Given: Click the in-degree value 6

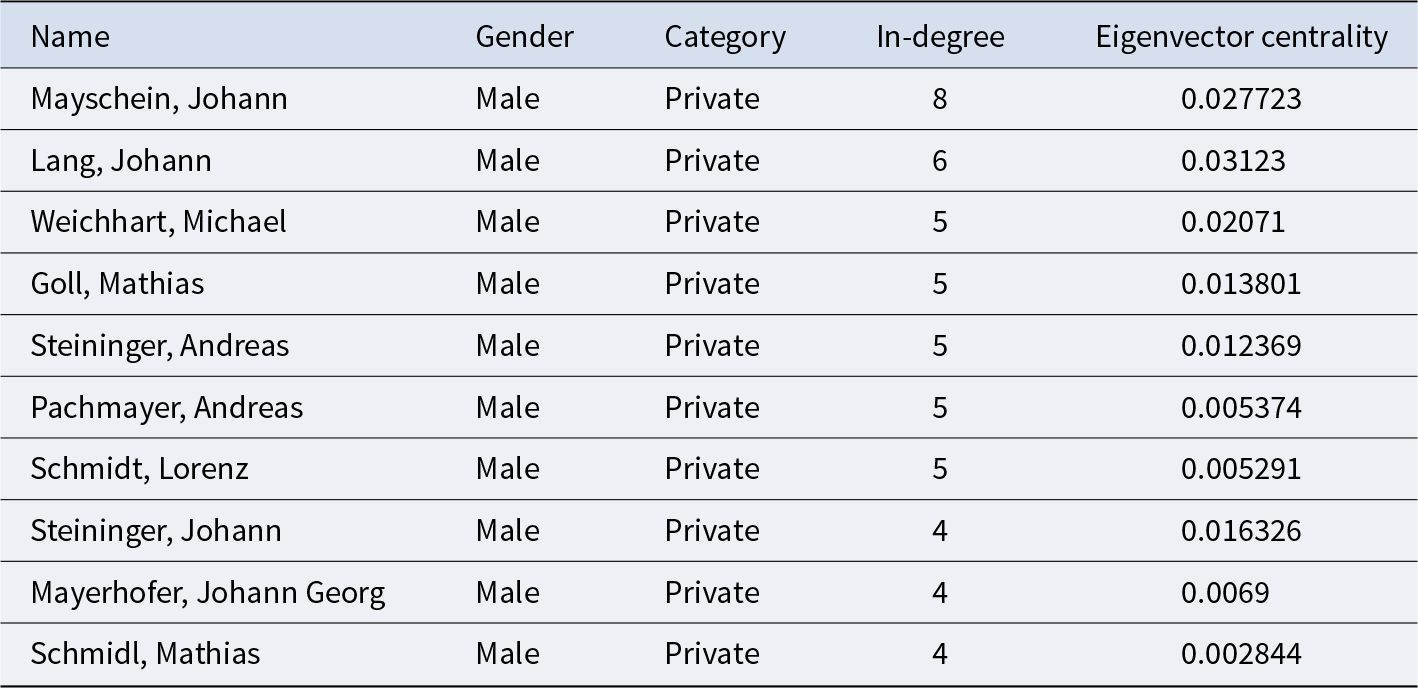Looking at the screenshot, I should pos(939,161).
